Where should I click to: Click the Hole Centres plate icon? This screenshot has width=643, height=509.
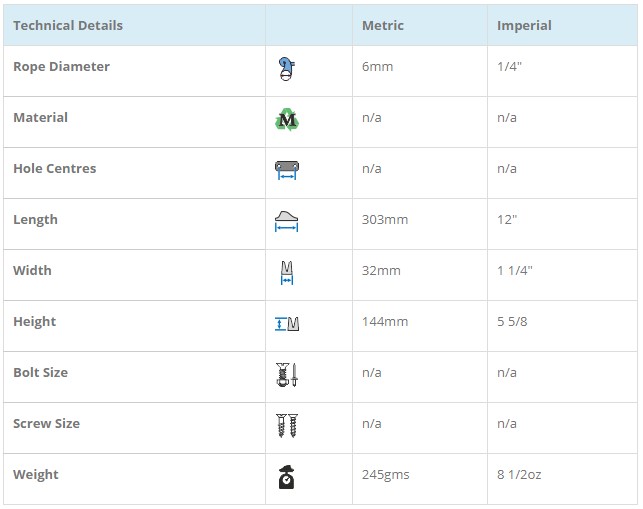(x=287, y=171)
